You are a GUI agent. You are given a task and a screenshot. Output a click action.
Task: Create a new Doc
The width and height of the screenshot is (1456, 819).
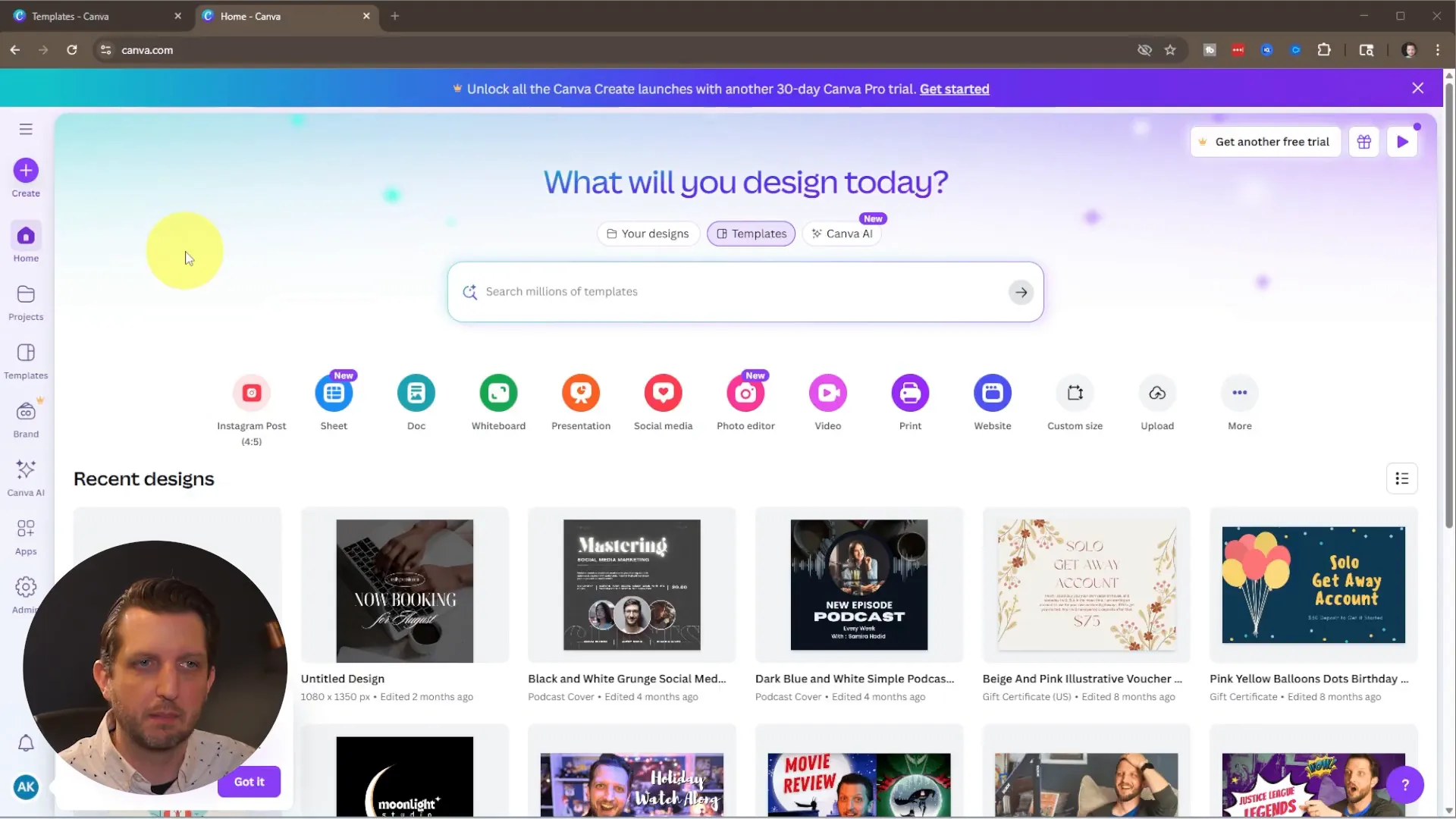tap(416, 393)
